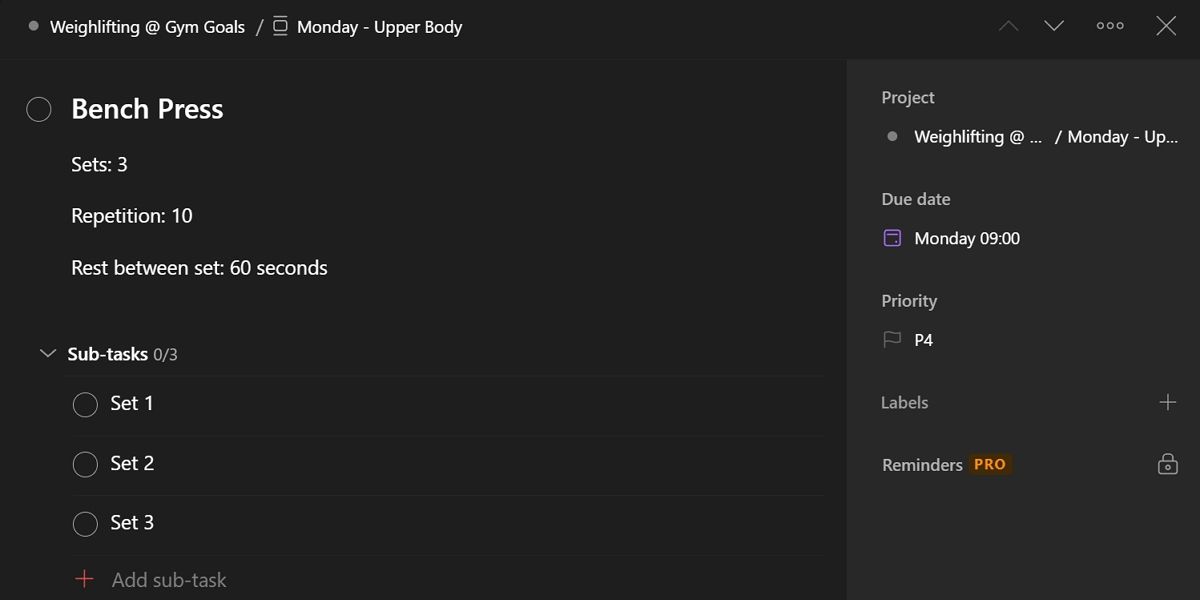Click the Add sub-task field
Viewport: 1200px width, 600px height.
(x=170, y=579)
